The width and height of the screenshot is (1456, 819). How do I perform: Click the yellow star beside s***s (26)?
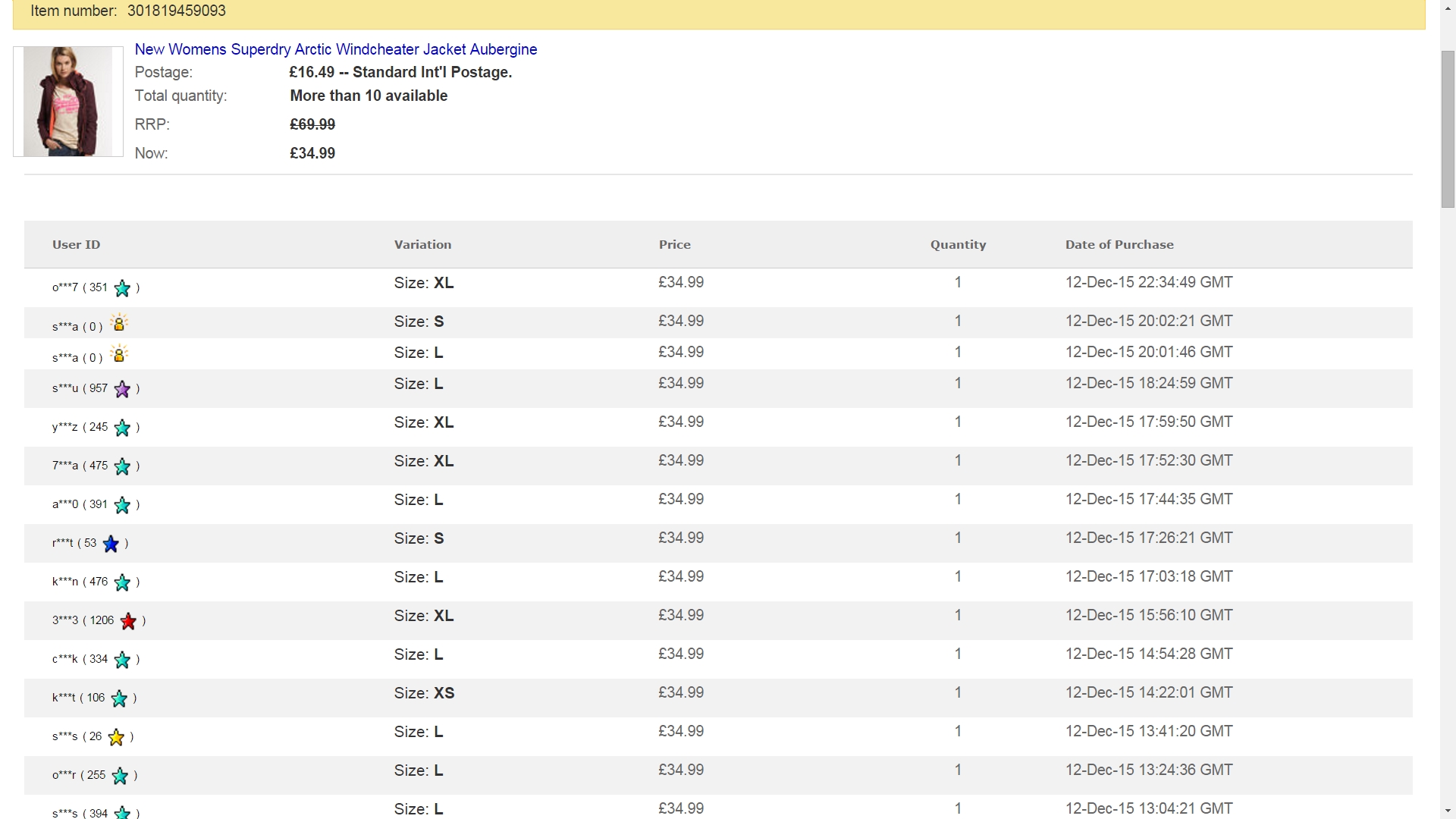tap(116, 737)
